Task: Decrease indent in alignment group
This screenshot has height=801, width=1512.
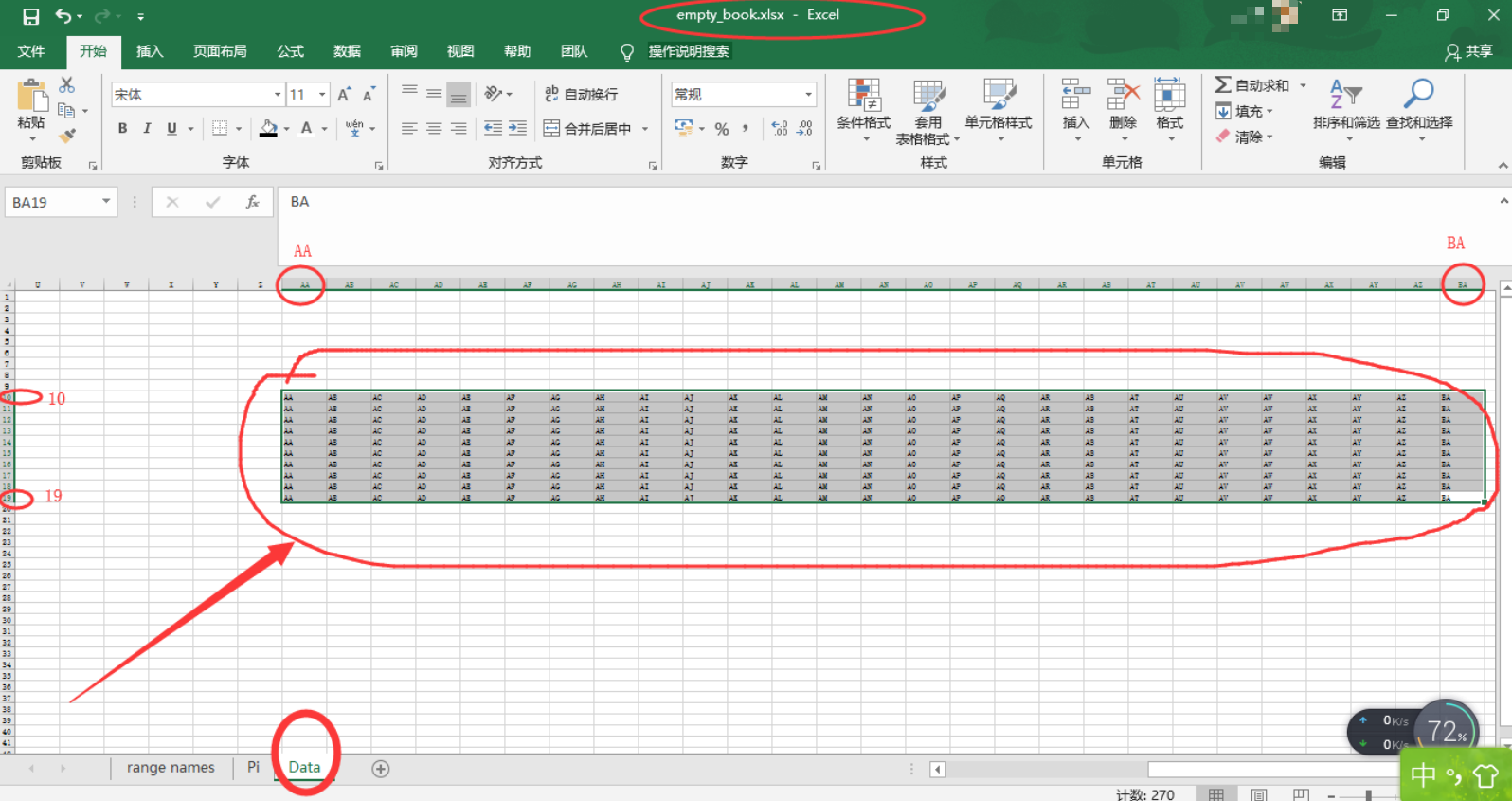Action: (493, 128)
